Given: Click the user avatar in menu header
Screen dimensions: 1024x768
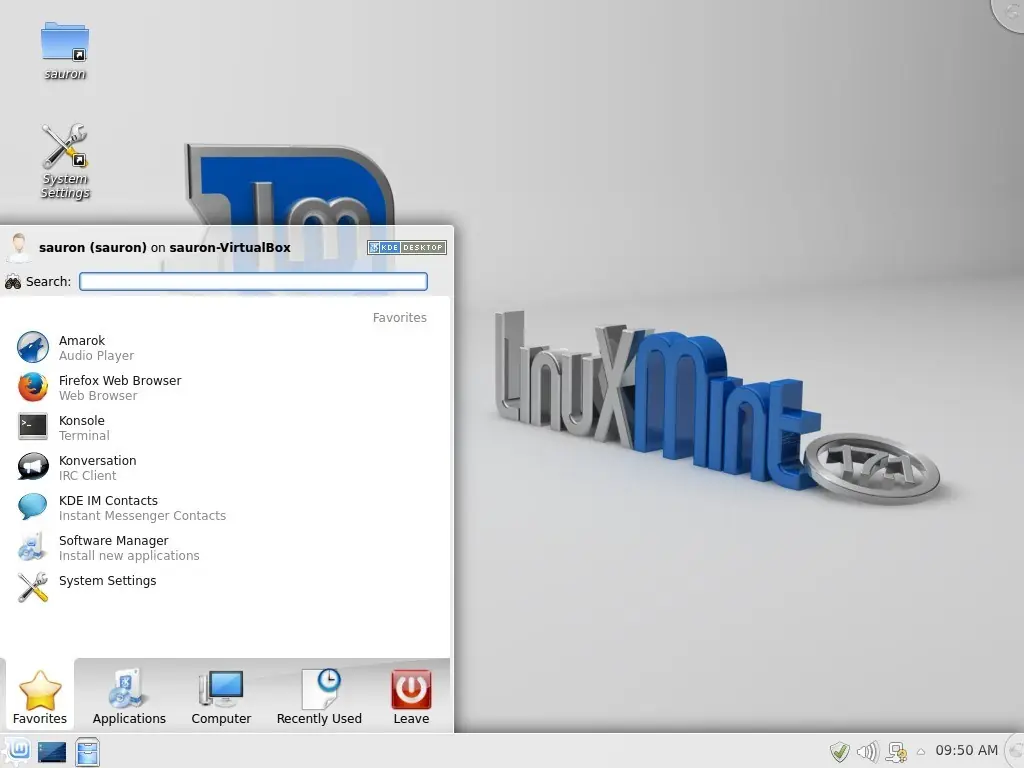Looking at the screenshot, I should pos(18,248).
